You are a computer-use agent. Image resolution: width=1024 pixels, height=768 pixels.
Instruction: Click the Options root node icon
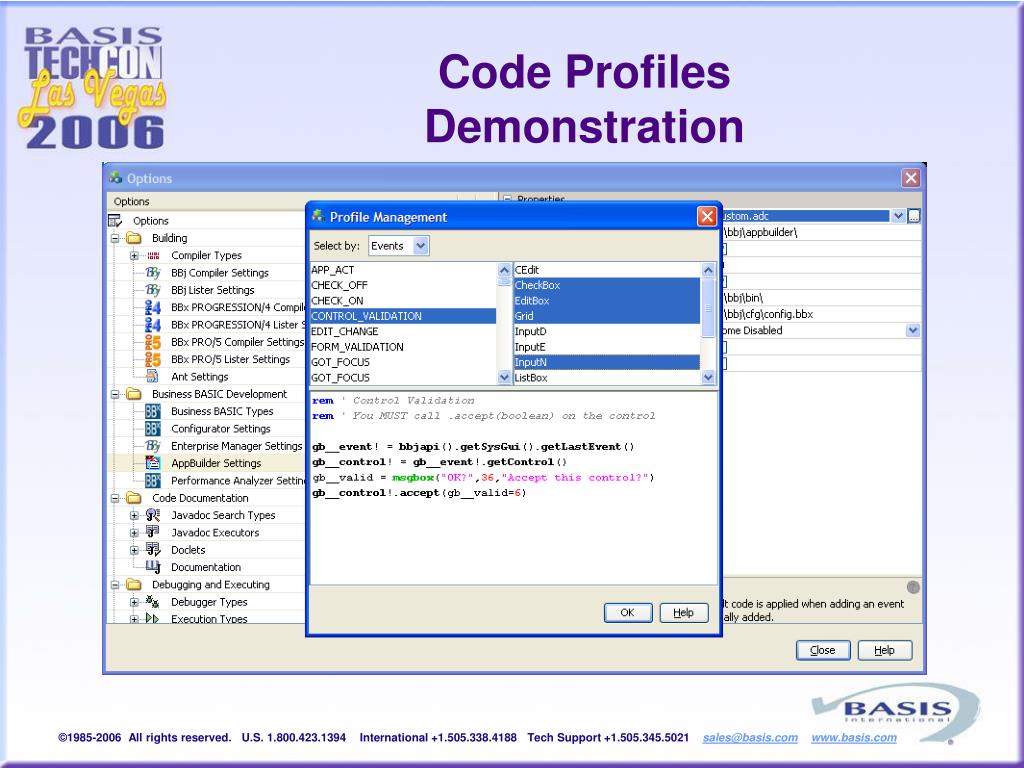116,221
